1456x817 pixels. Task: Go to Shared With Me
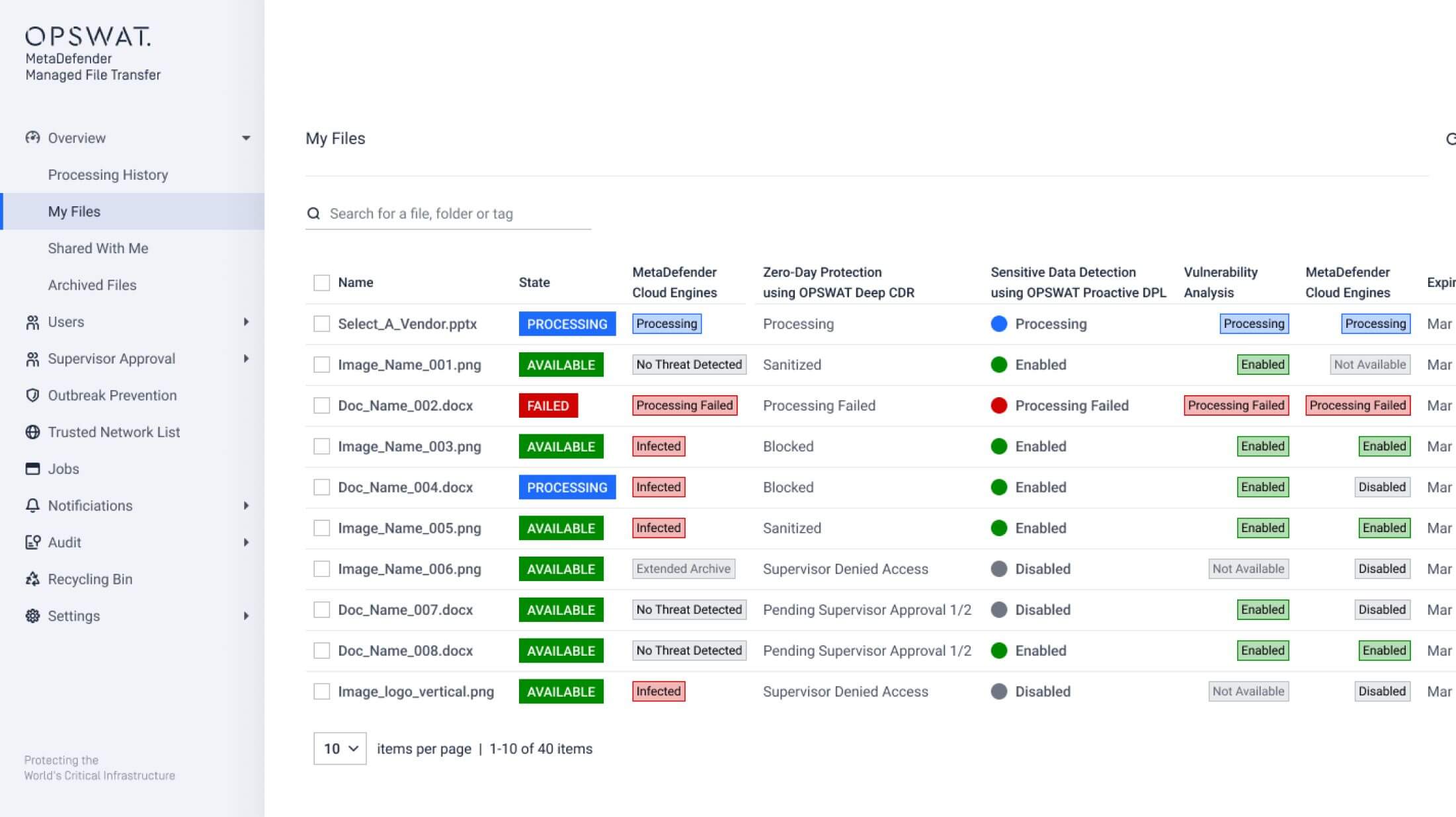tap(98, 249)
